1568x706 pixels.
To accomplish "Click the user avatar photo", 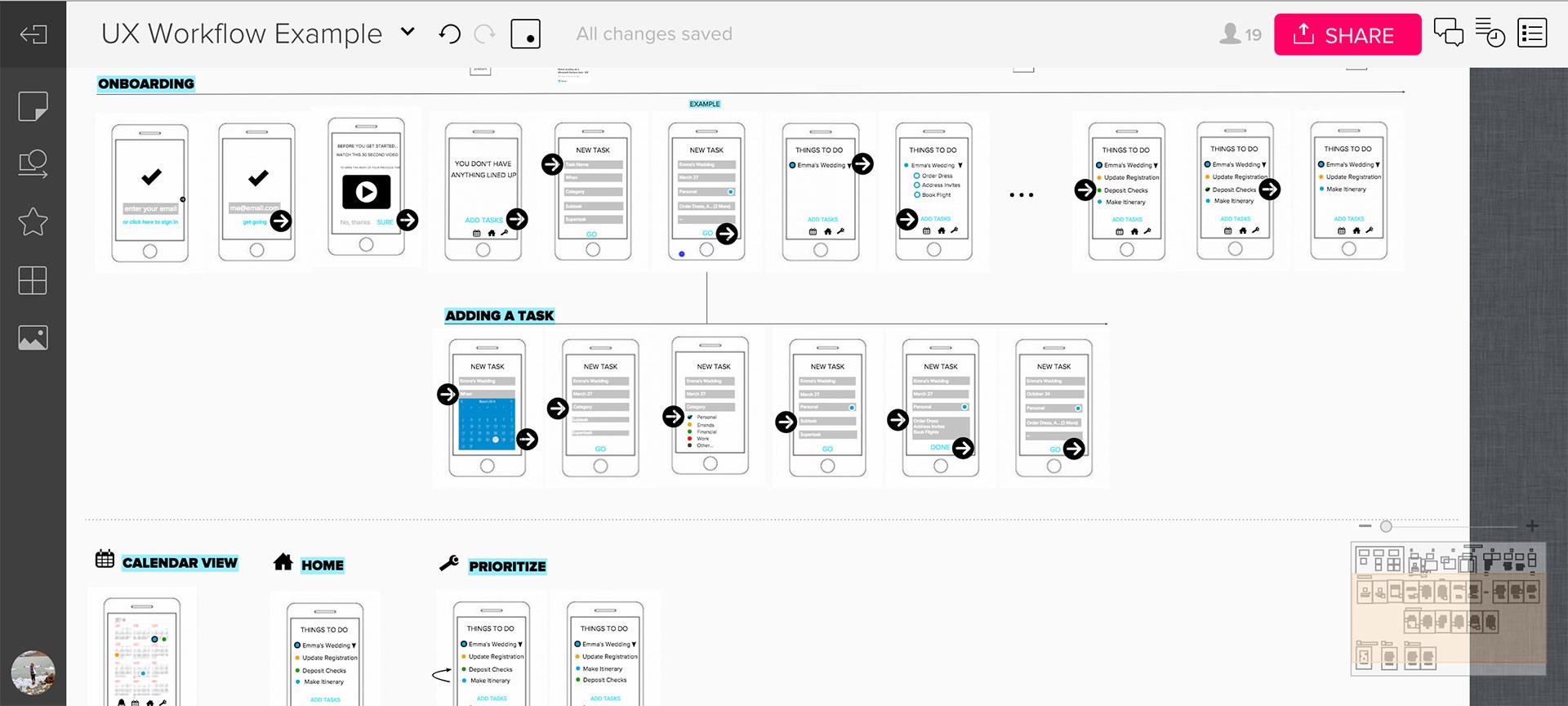I will click(x=33, y=672).
